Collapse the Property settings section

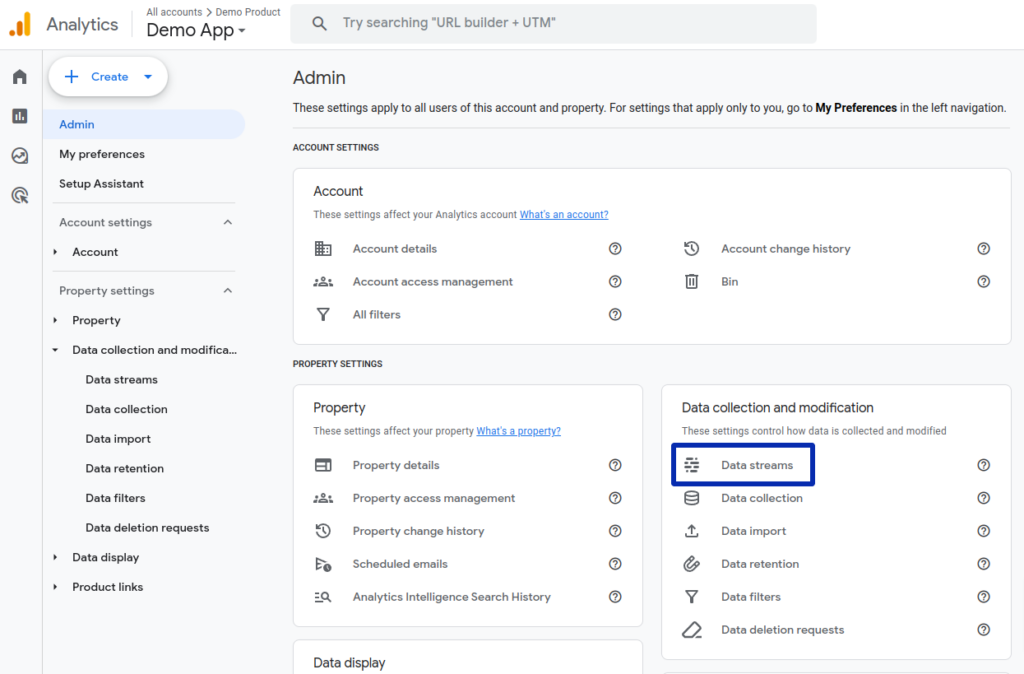[228, 291]
